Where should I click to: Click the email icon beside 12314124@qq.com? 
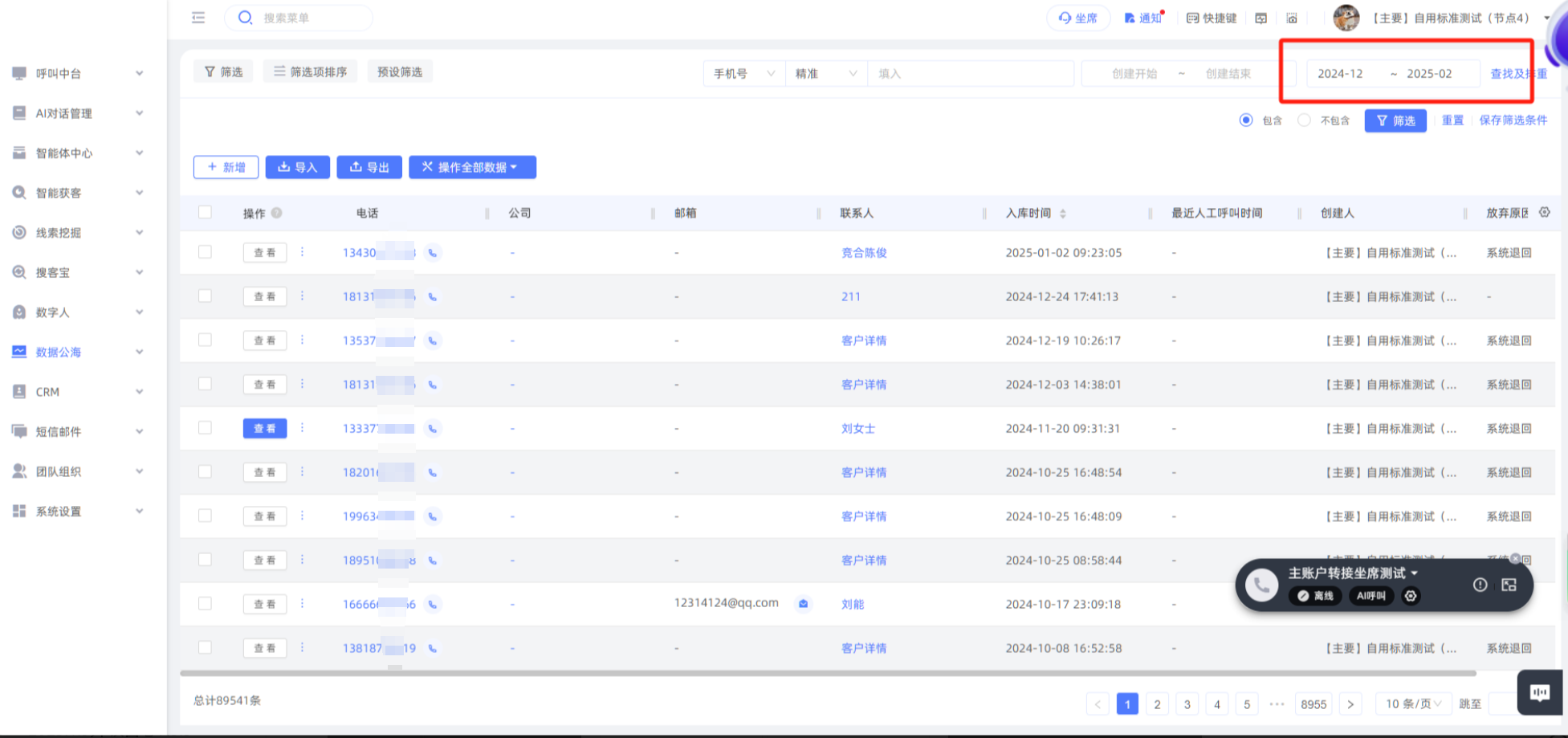point(803,604)
